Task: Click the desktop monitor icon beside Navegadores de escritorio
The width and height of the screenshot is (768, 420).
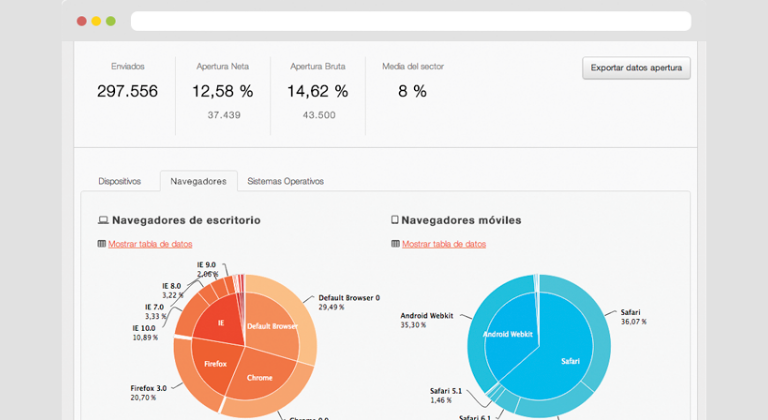Action: pyautogui.click(x=102, y=220)
